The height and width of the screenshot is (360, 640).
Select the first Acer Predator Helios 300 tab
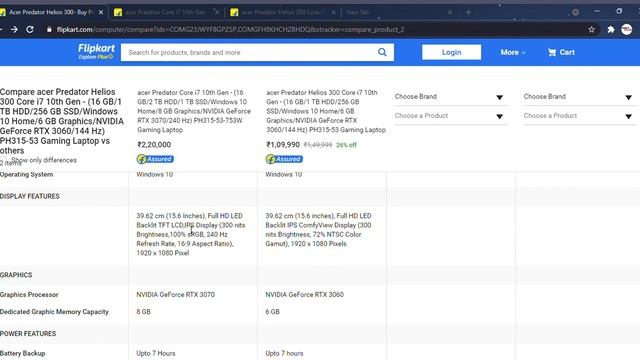[x=51, y=12]
